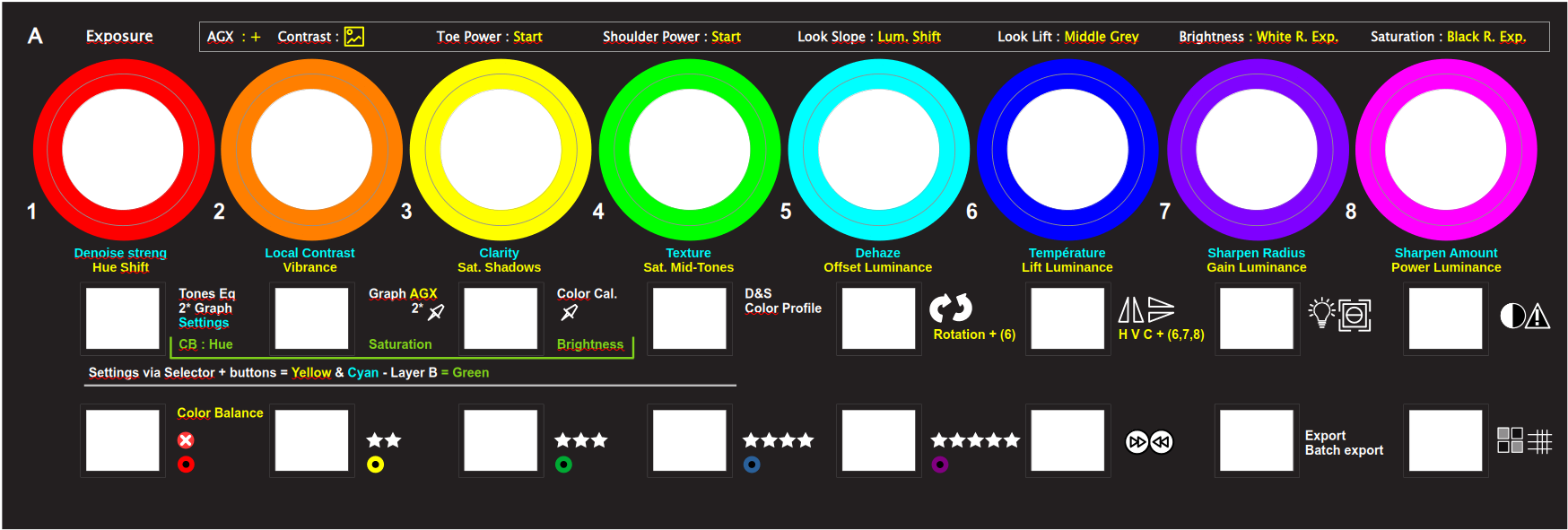
Task: Click the vertical flip icon above H V C
Action: (x=1161, y=310)
